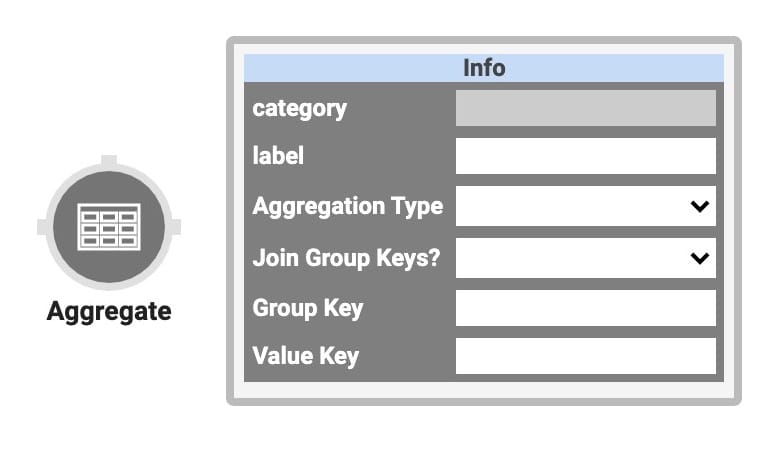The width and height of the screenshot is (780, 450).
Task: Click the Aggregate node table icon
Action: tap(109, 227)
